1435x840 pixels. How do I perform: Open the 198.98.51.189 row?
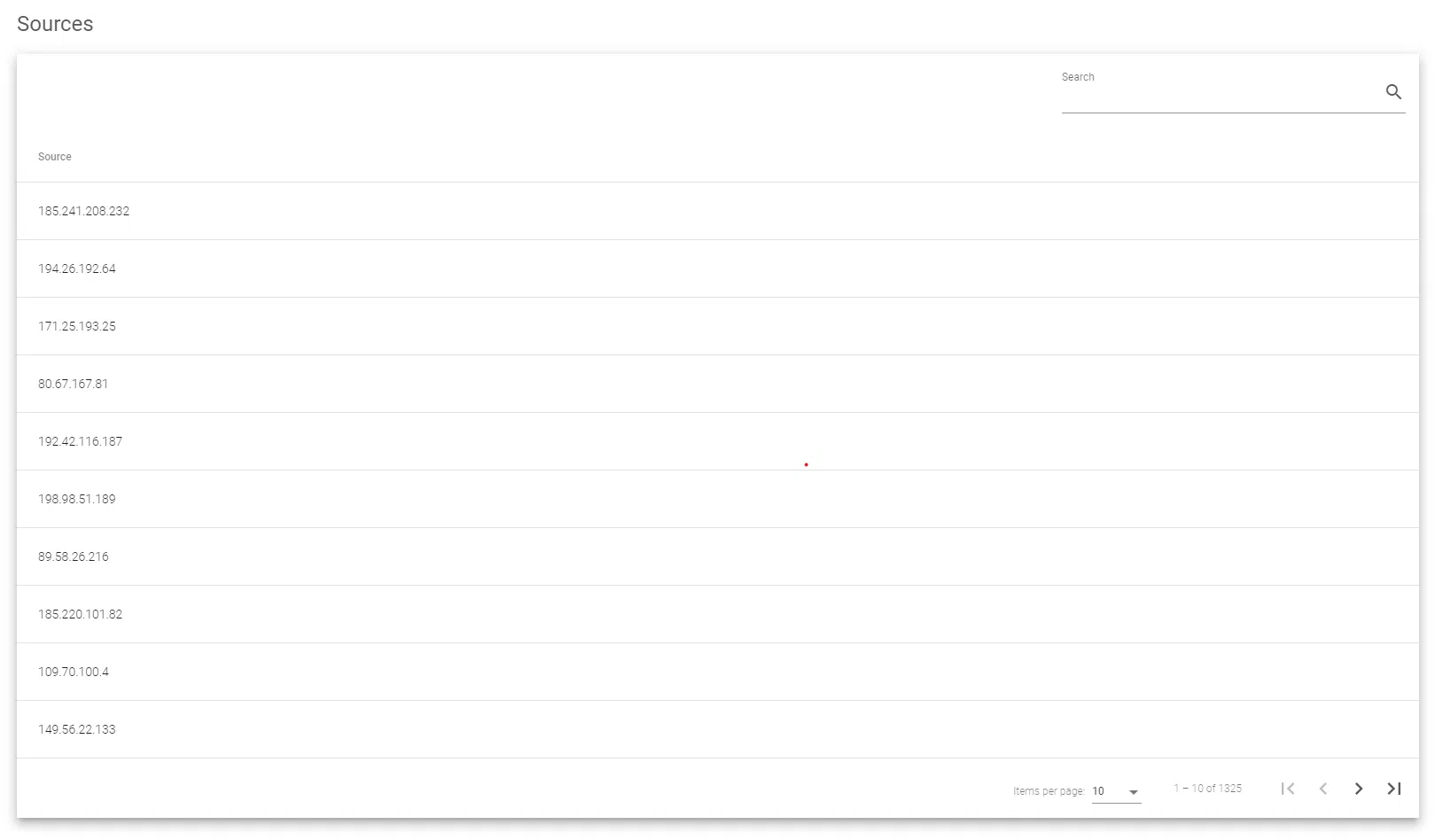pyautogui.click(x=77, y=499)
